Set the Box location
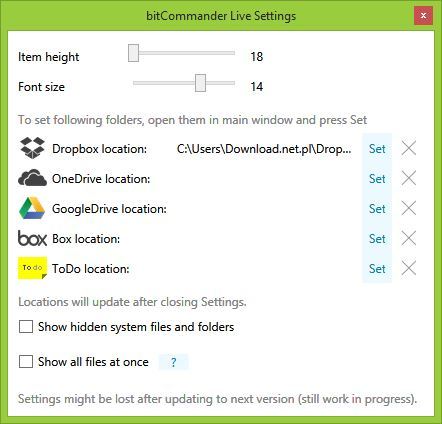442x424 pixels. pyautogui.click(x=377, y=238)
